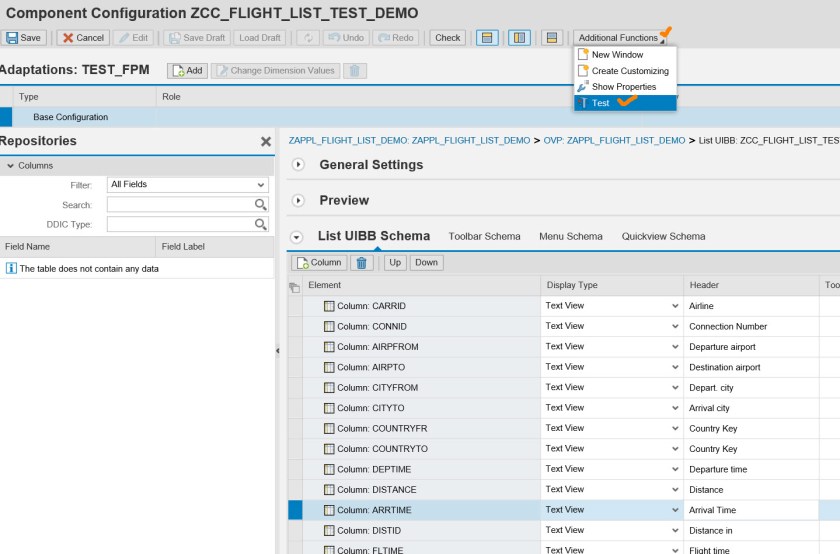The image size is (840, 554).
Task: Toggle the first layout view icon
Action: point(487,38)
